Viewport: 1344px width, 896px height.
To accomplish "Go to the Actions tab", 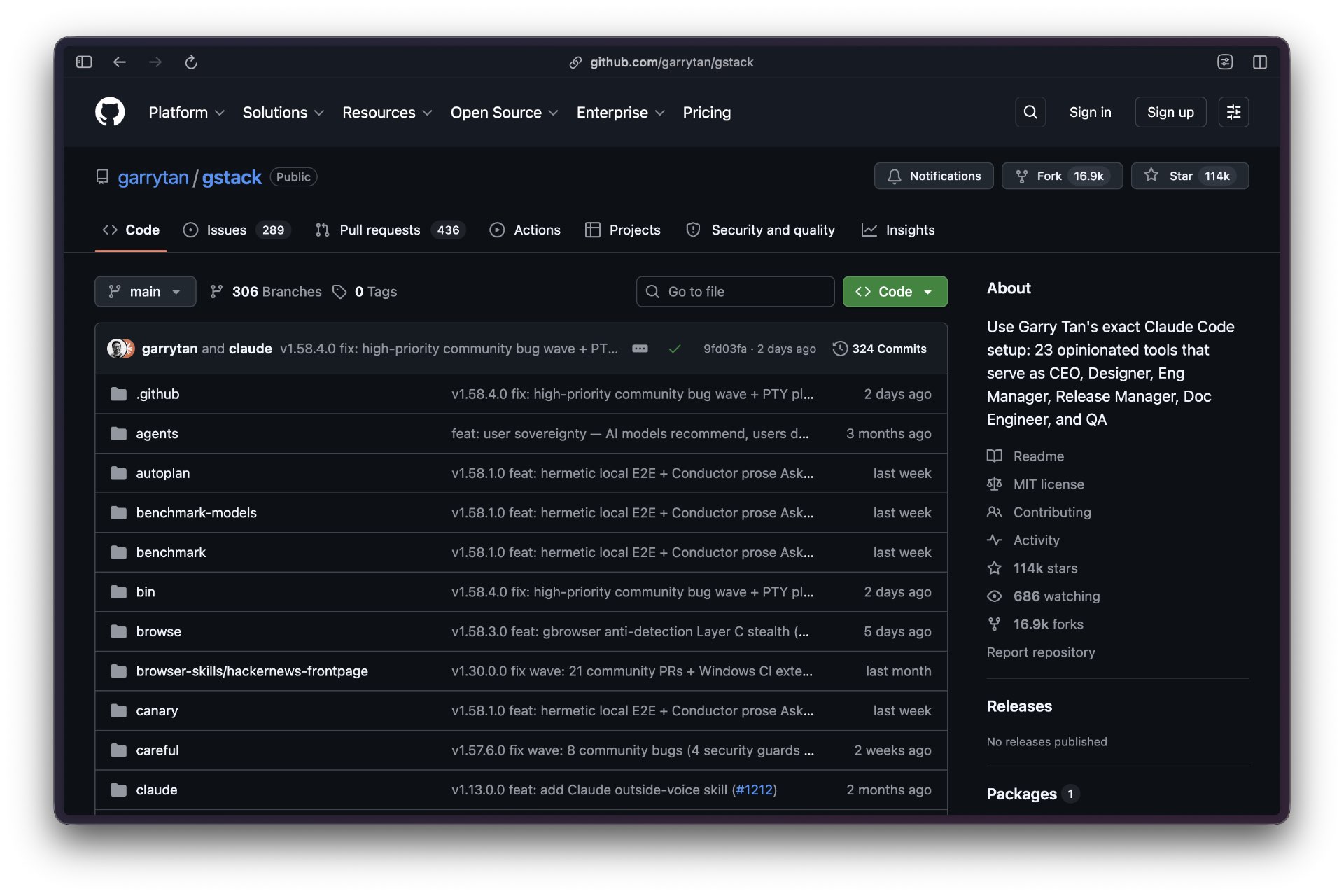I will [525, 230].
